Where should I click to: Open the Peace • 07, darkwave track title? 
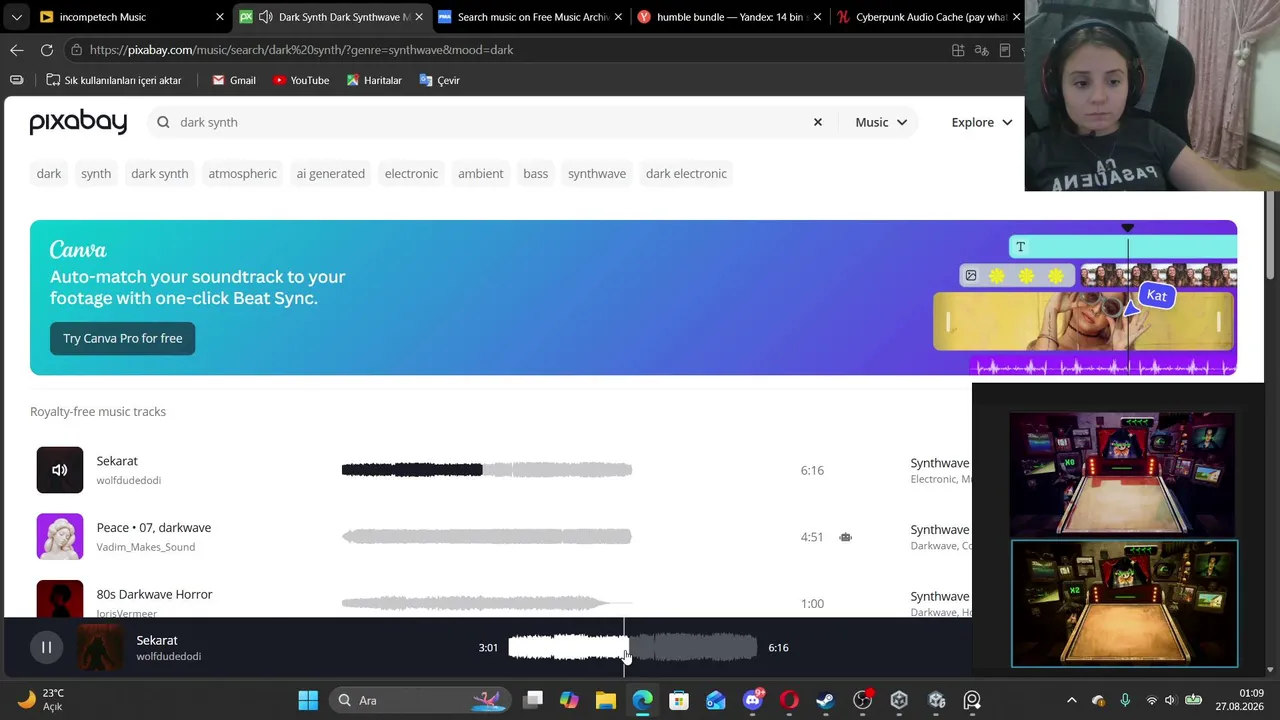pos(154,528)
